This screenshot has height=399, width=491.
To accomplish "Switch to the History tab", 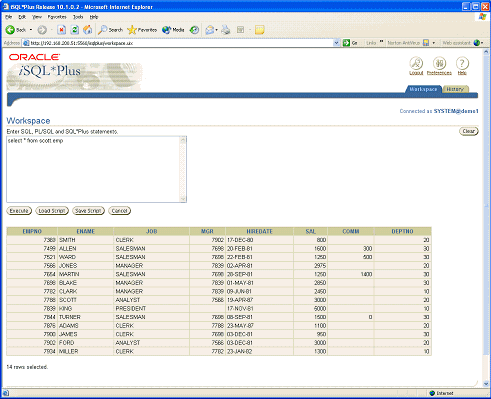I will [x=455, y=89].
